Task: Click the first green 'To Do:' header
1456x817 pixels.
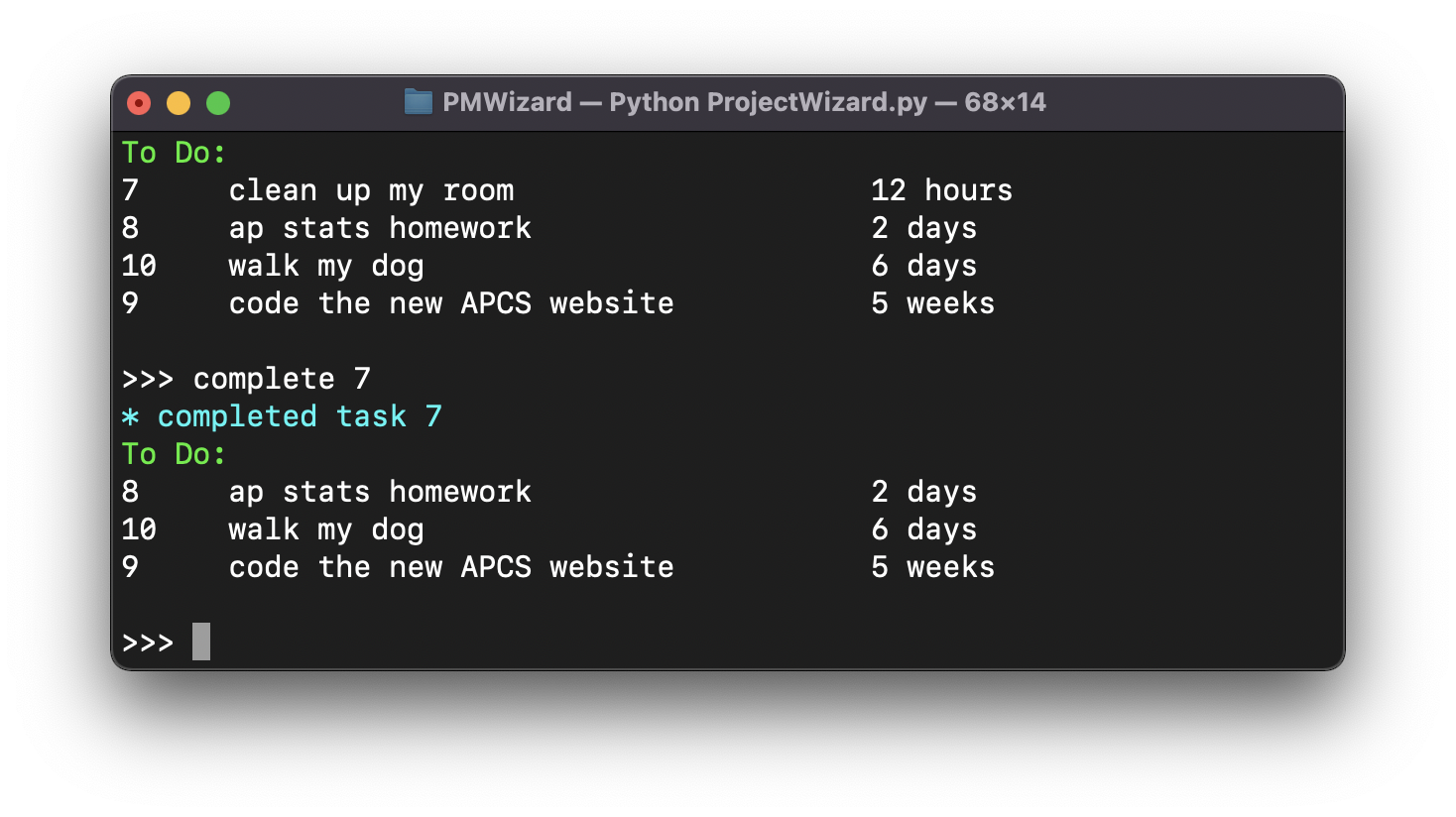Action: click(173, 153)
